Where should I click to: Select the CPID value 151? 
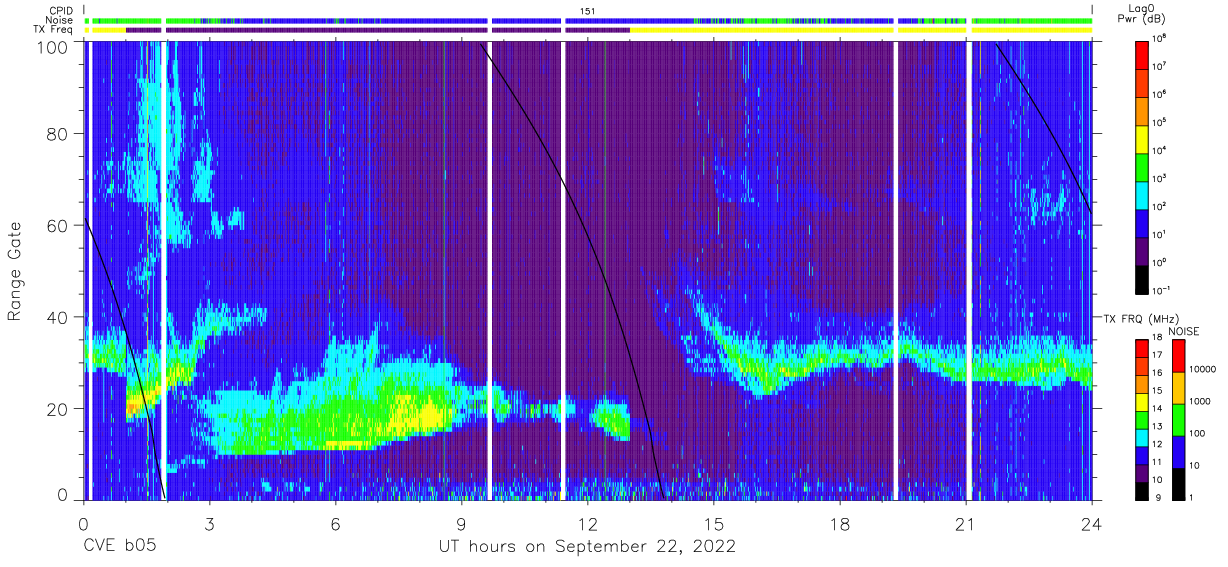pos(588,11)
